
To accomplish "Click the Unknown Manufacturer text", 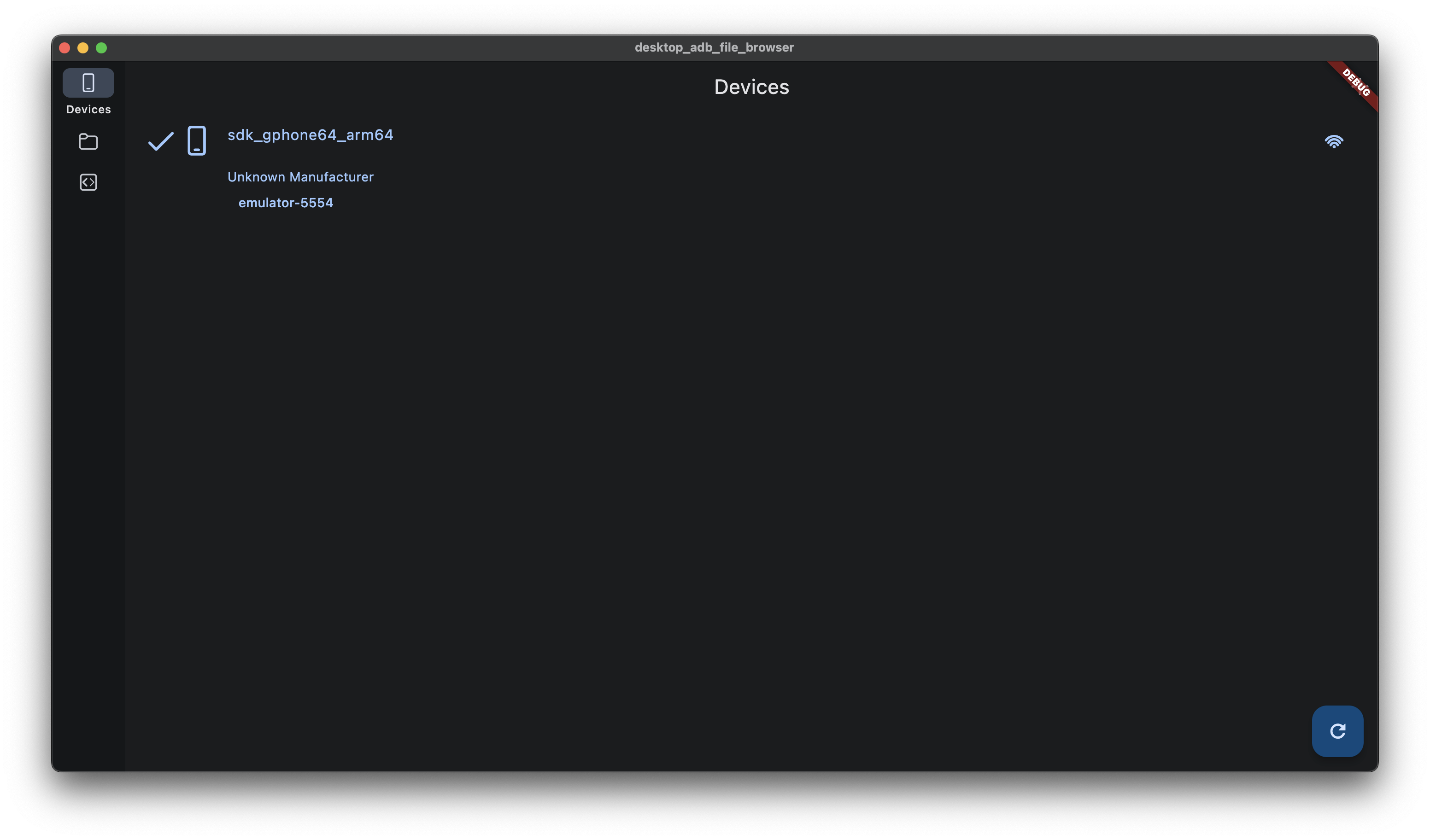I will [x=300, y=177].
